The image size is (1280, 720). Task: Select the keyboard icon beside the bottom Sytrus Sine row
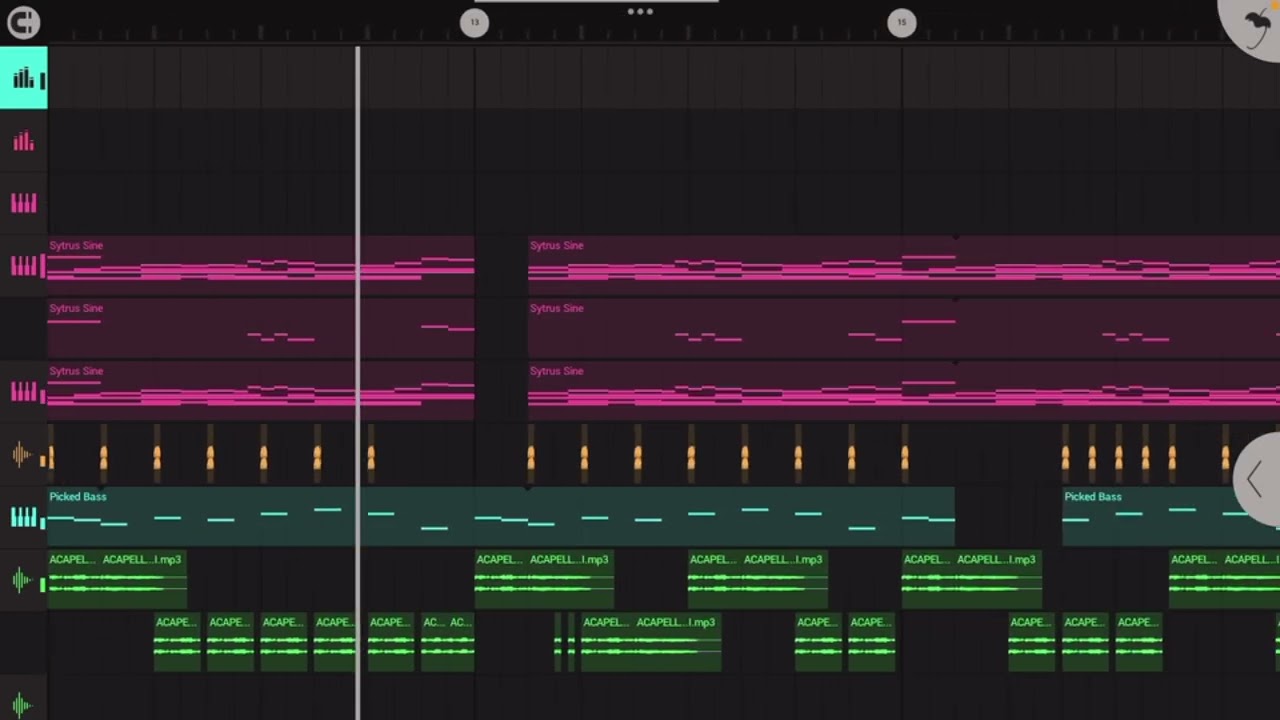[x=23, y=392]
